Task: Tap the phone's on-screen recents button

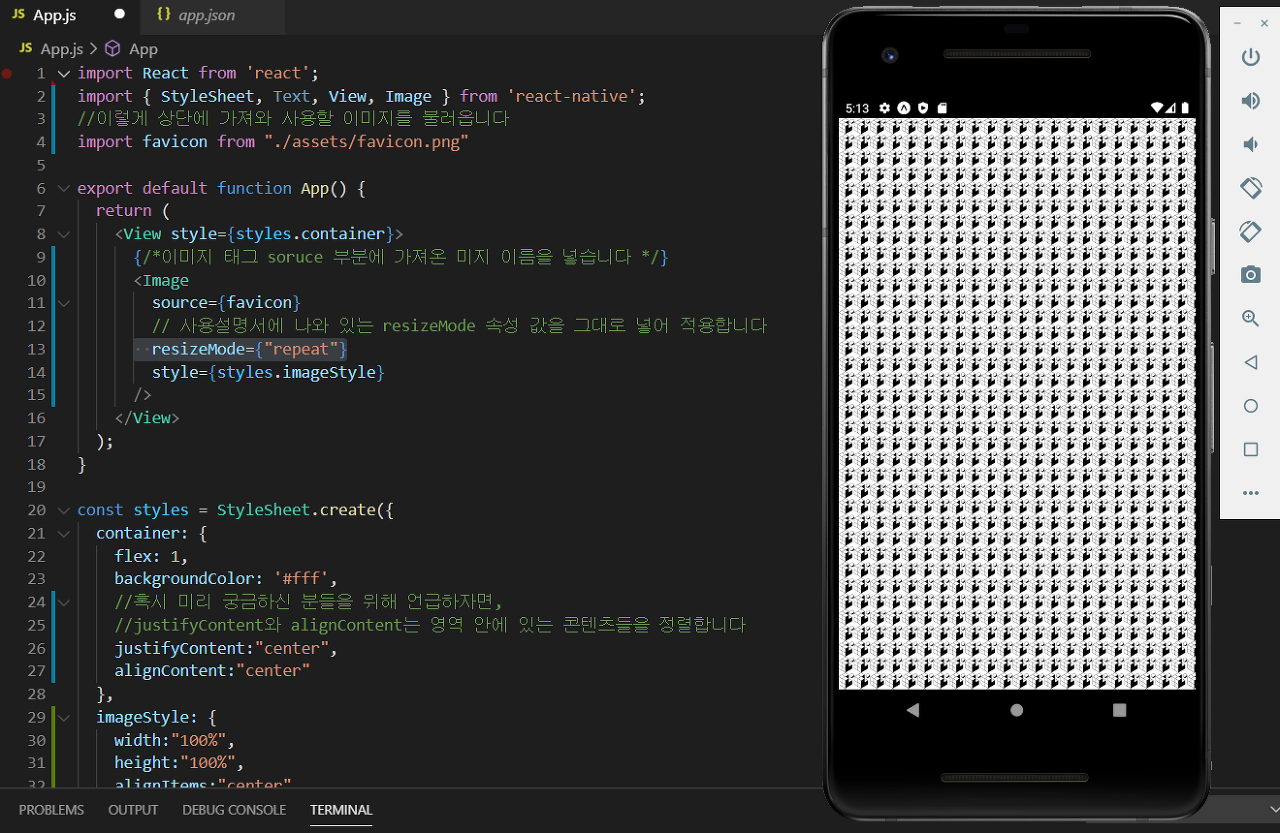Action: point(1119,710)
